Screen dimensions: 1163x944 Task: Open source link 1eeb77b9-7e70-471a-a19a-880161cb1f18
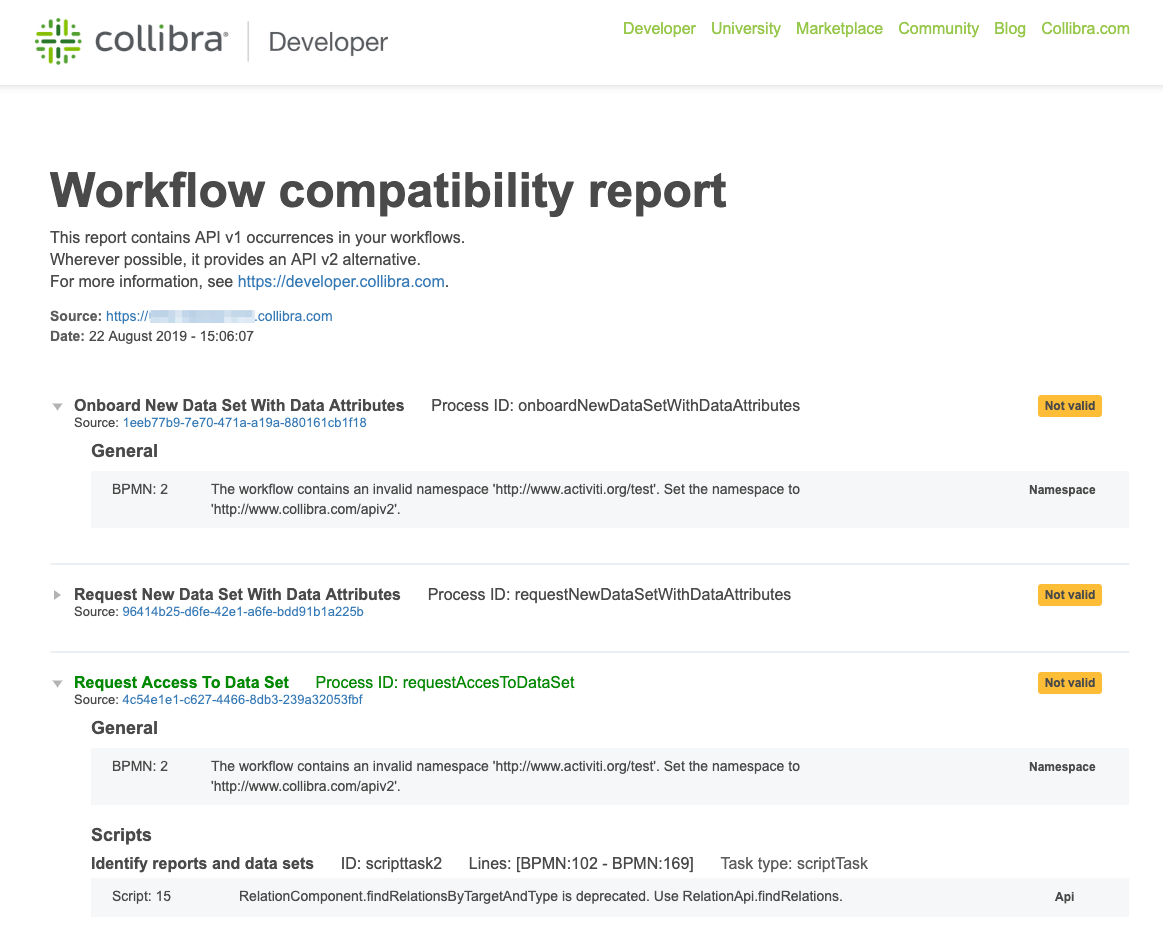[244, 423]
